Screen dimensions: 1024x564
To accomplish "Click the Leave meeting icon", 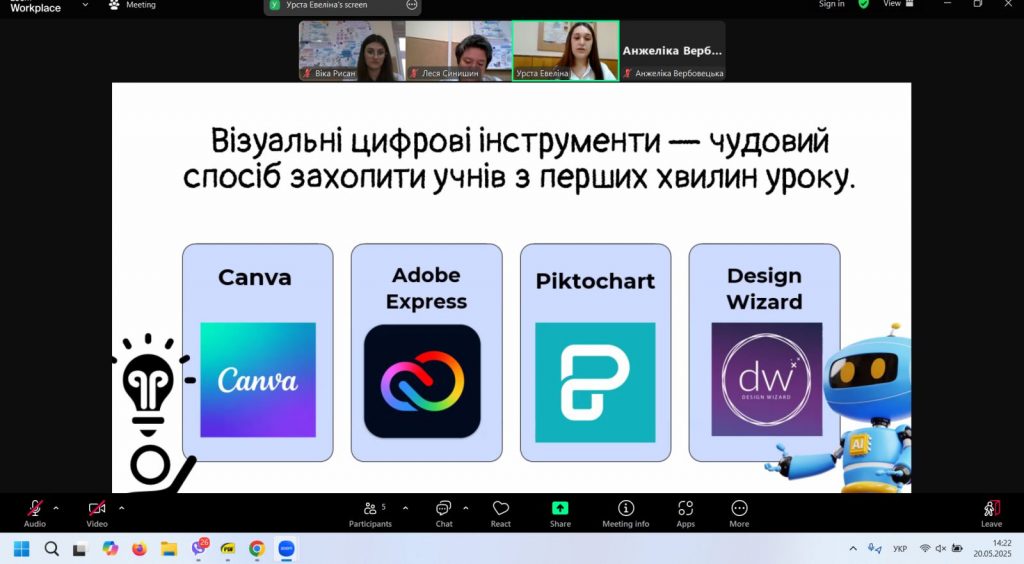I will (x=991, y=510).
